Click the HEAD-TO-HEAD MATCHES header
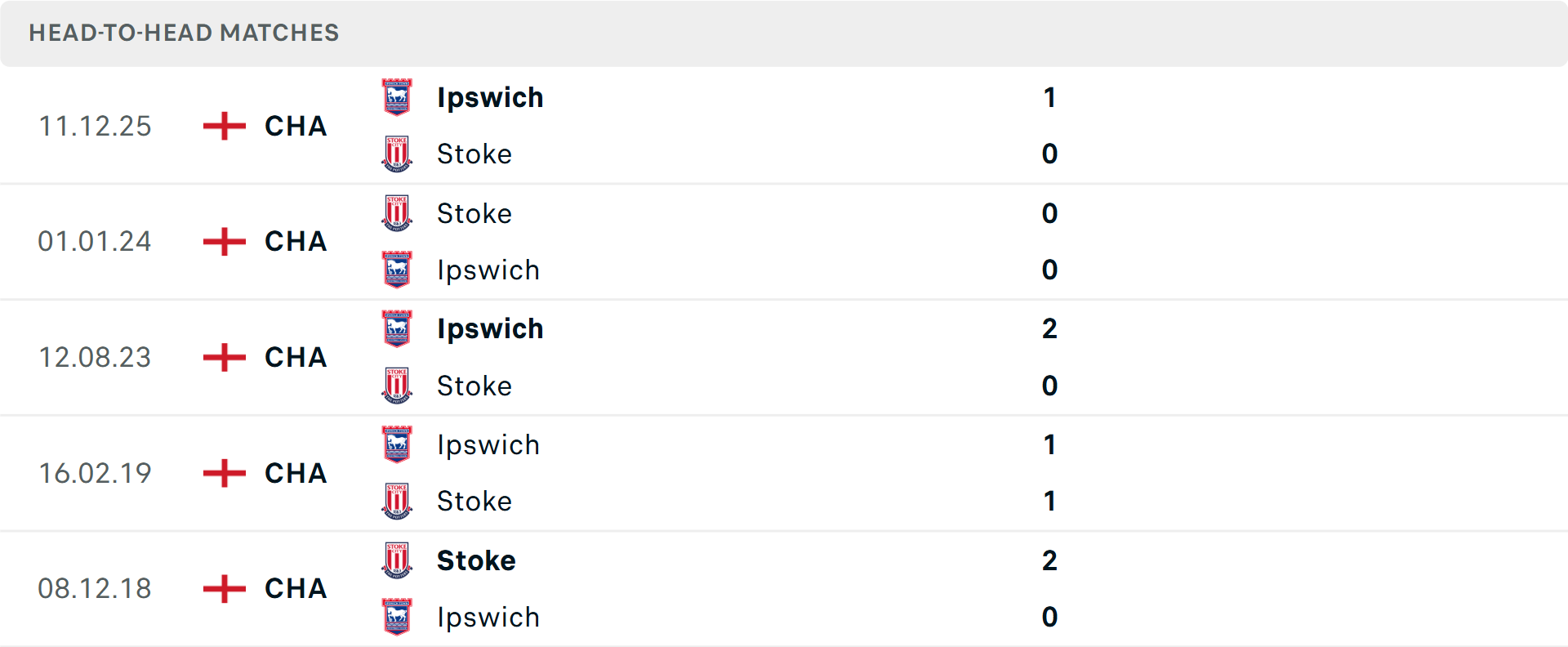Viewport: 1568px width, 647px height. coord(183,33)
